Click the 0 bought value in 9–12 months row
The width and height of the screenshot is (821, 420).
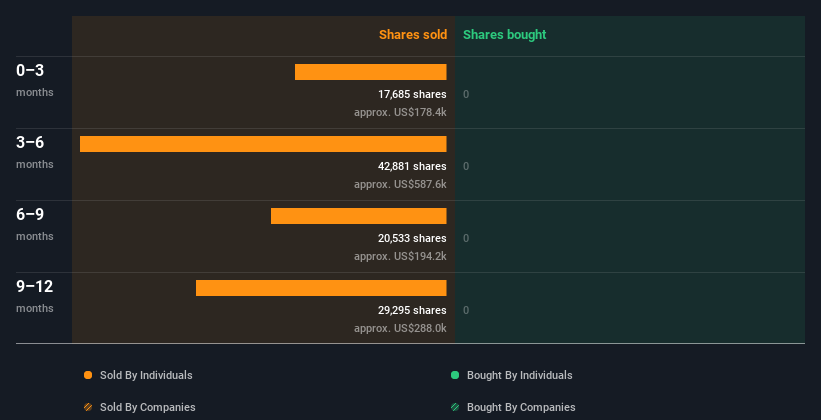[x=466, y=311]
